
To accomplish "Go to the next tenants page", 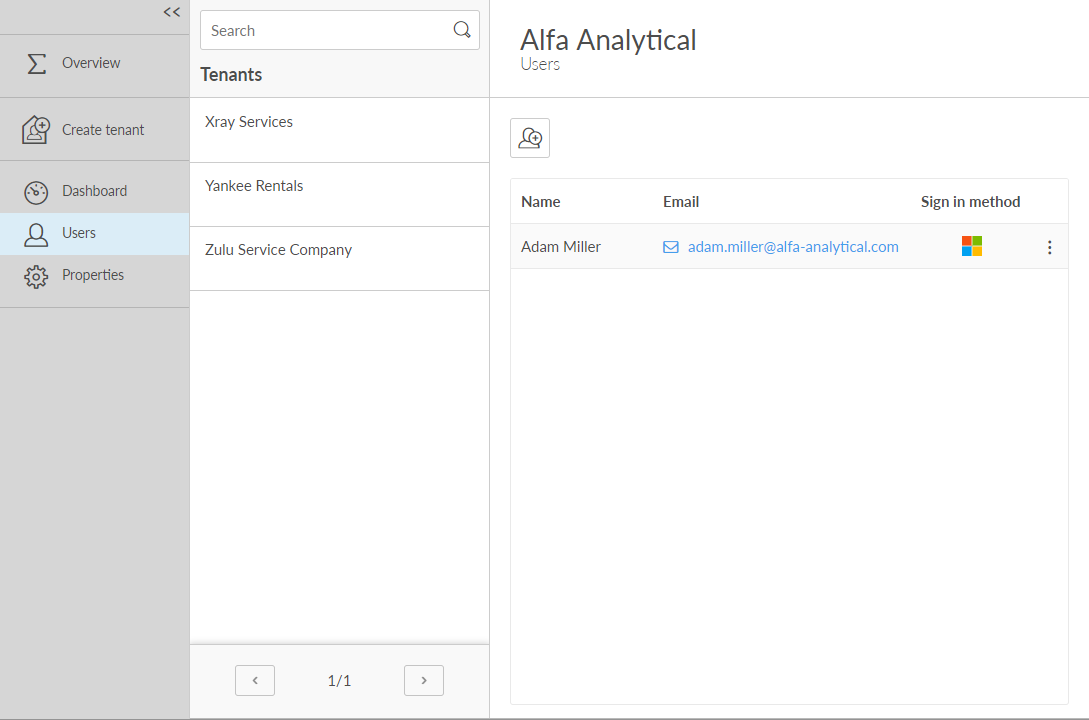I will tap(424, 680).
